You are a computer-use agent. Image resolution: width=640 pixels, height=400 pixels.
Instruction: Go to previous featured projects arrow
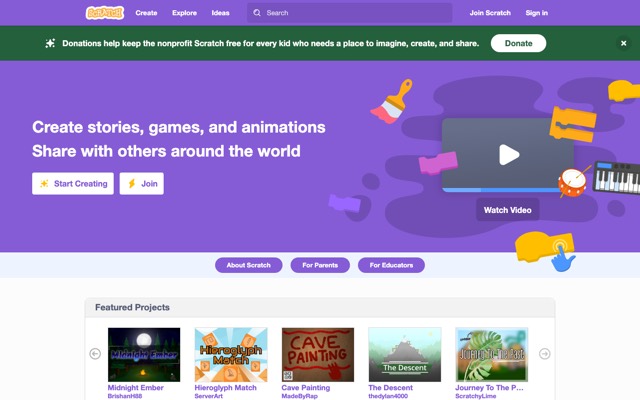[95, 353]
